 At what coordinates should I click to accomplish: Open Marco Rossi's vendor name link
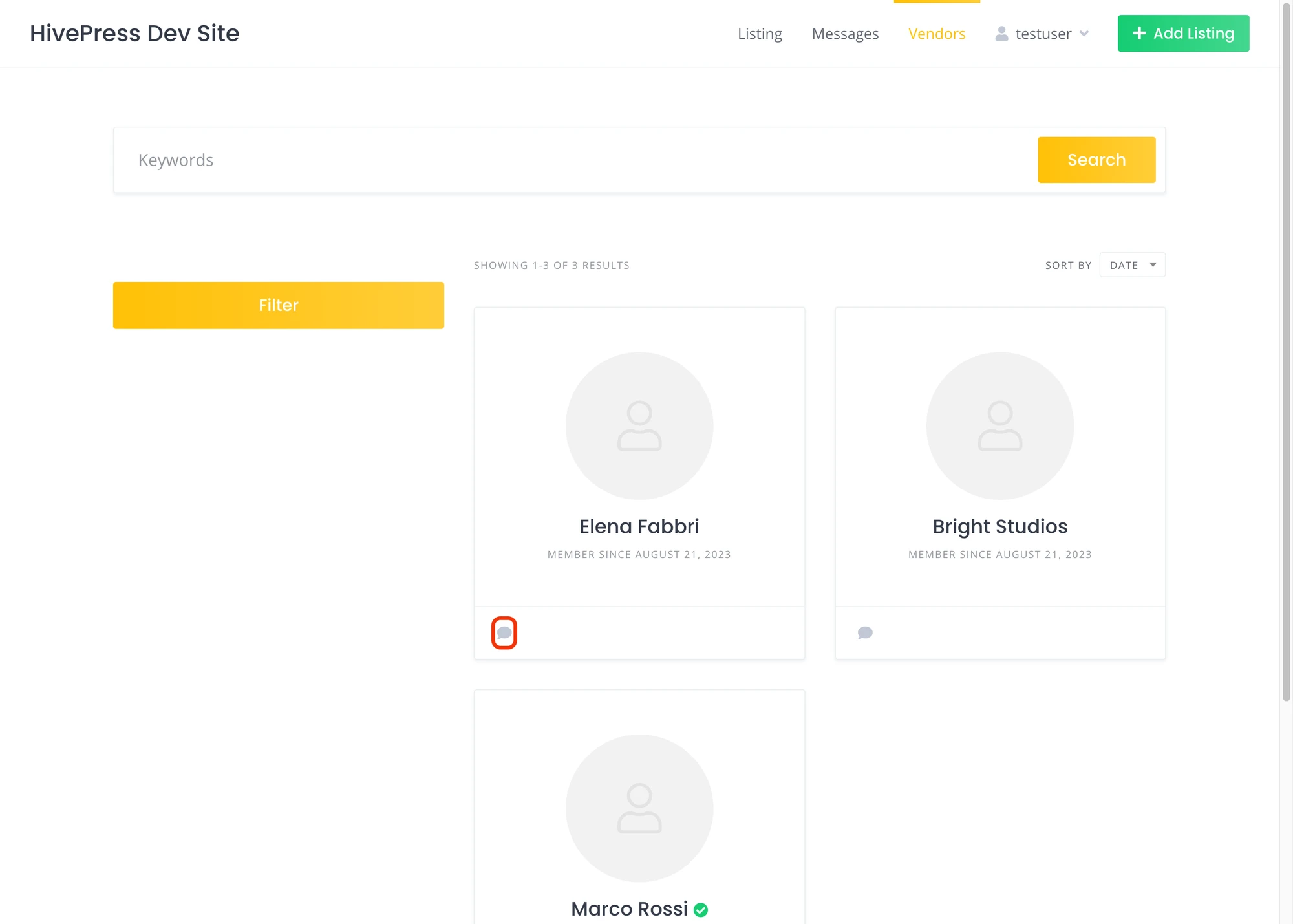630,908
